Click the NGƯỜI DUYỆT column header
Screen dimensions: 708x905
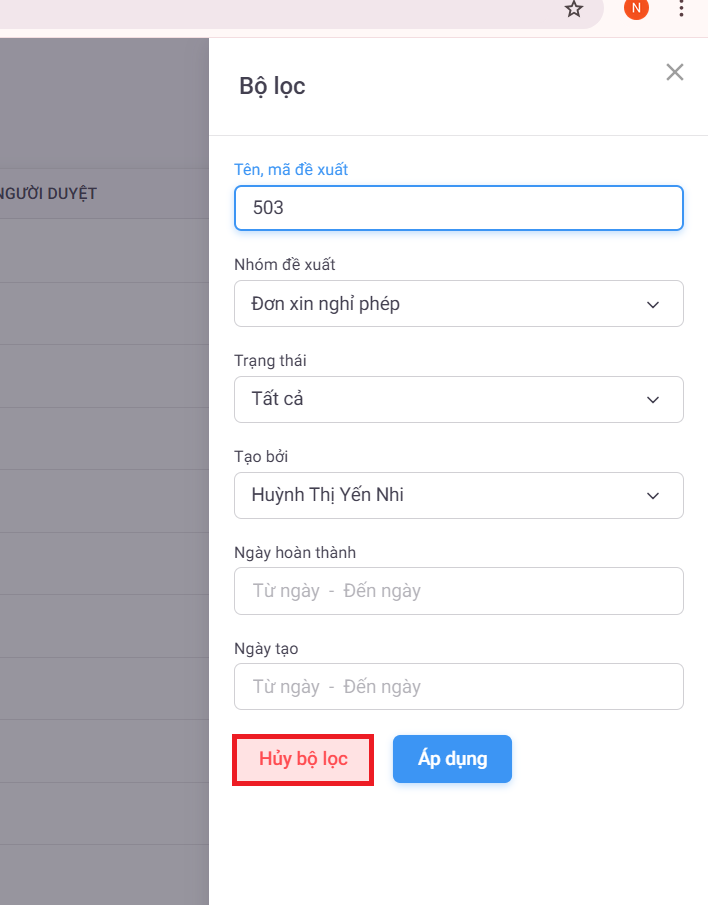tap(48, 193)
